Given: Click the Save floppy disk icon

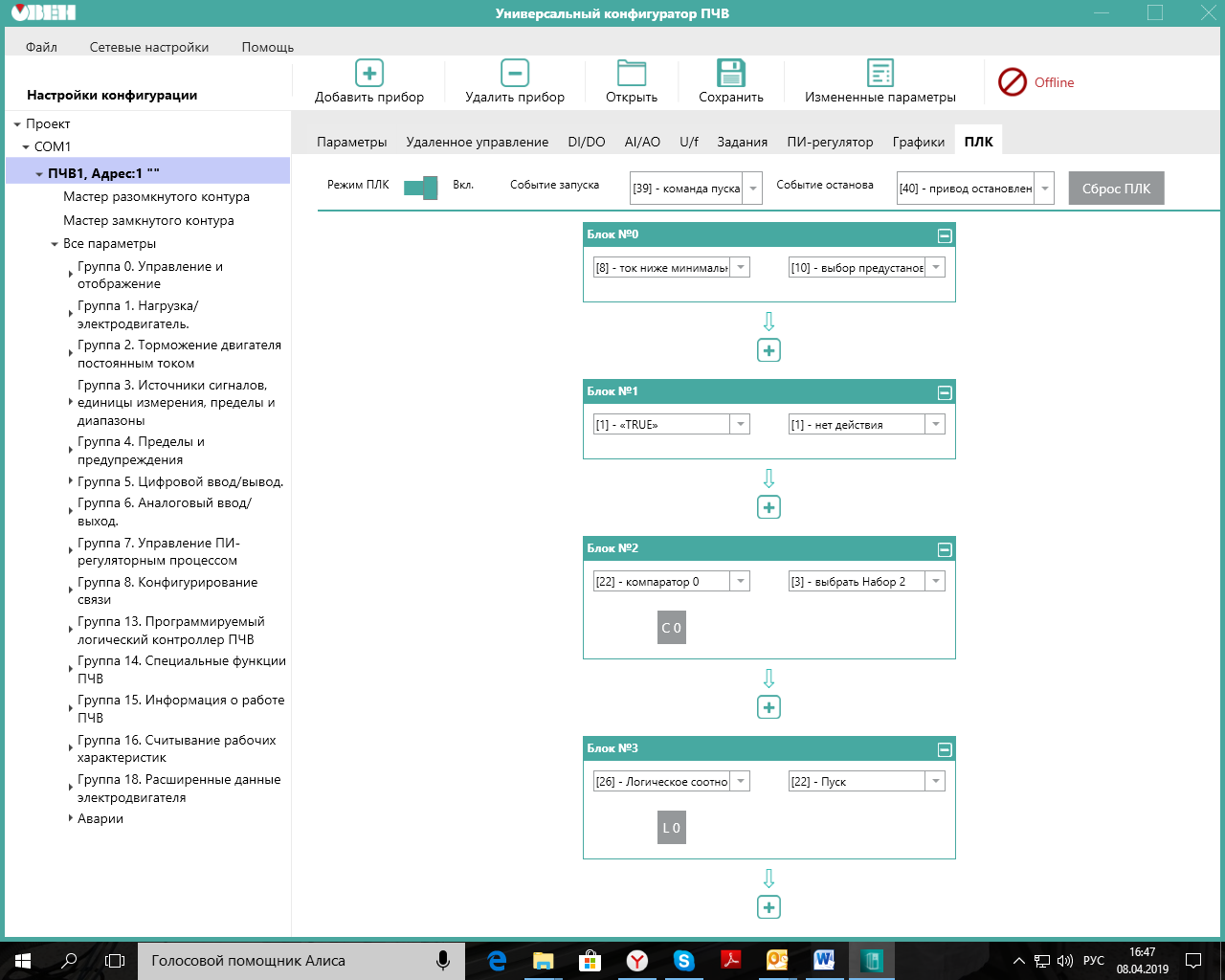Looking at the screenshot, I should click(x=731, y=73).
